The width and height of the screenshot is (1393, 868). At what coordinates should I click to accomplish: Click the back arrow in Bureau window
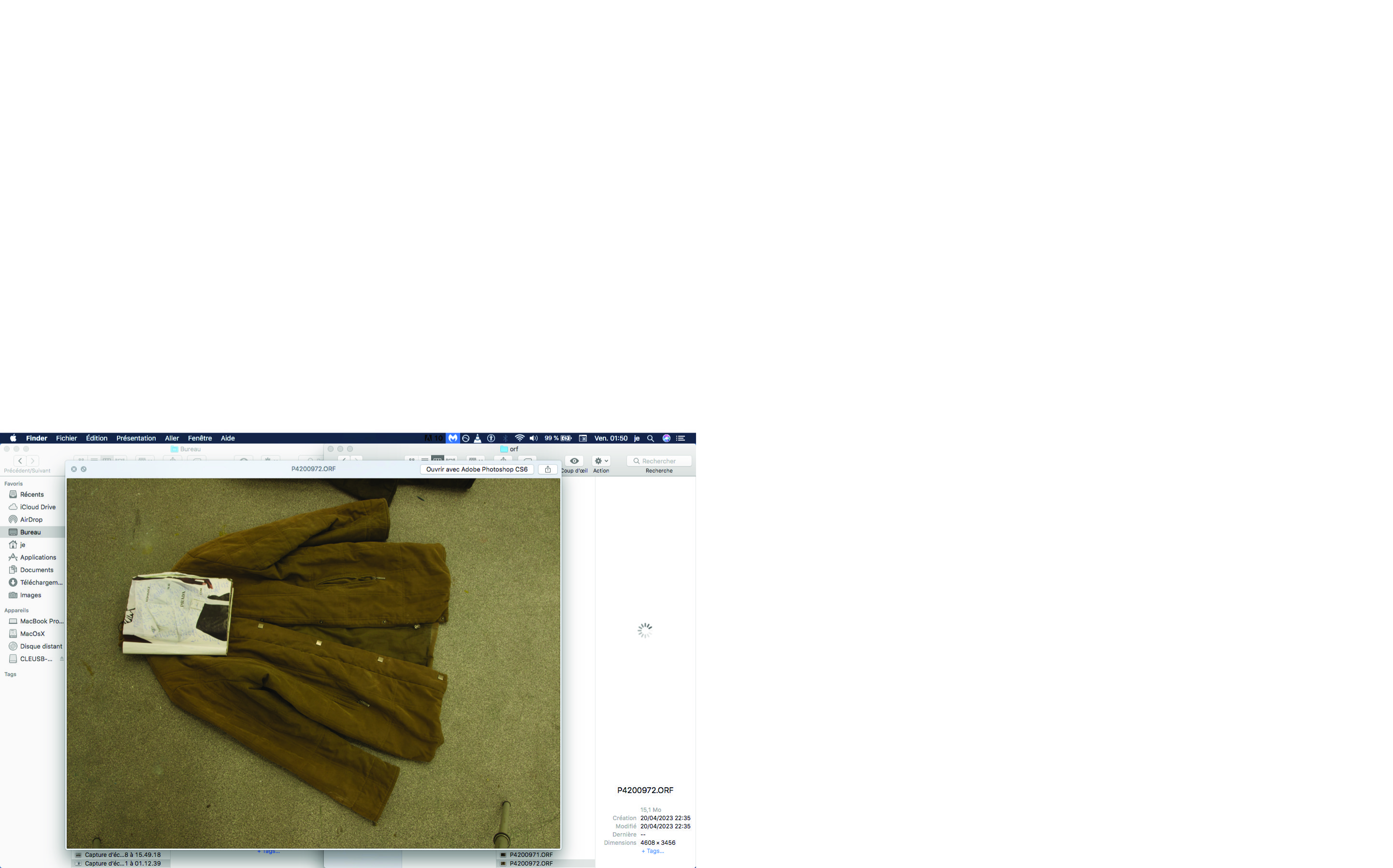coord(20,461)
